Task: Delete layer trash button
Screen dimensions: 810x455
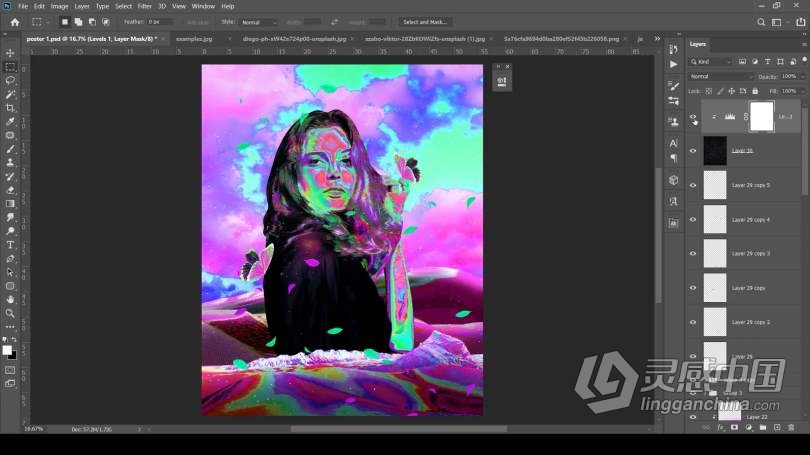Action: 791,428
